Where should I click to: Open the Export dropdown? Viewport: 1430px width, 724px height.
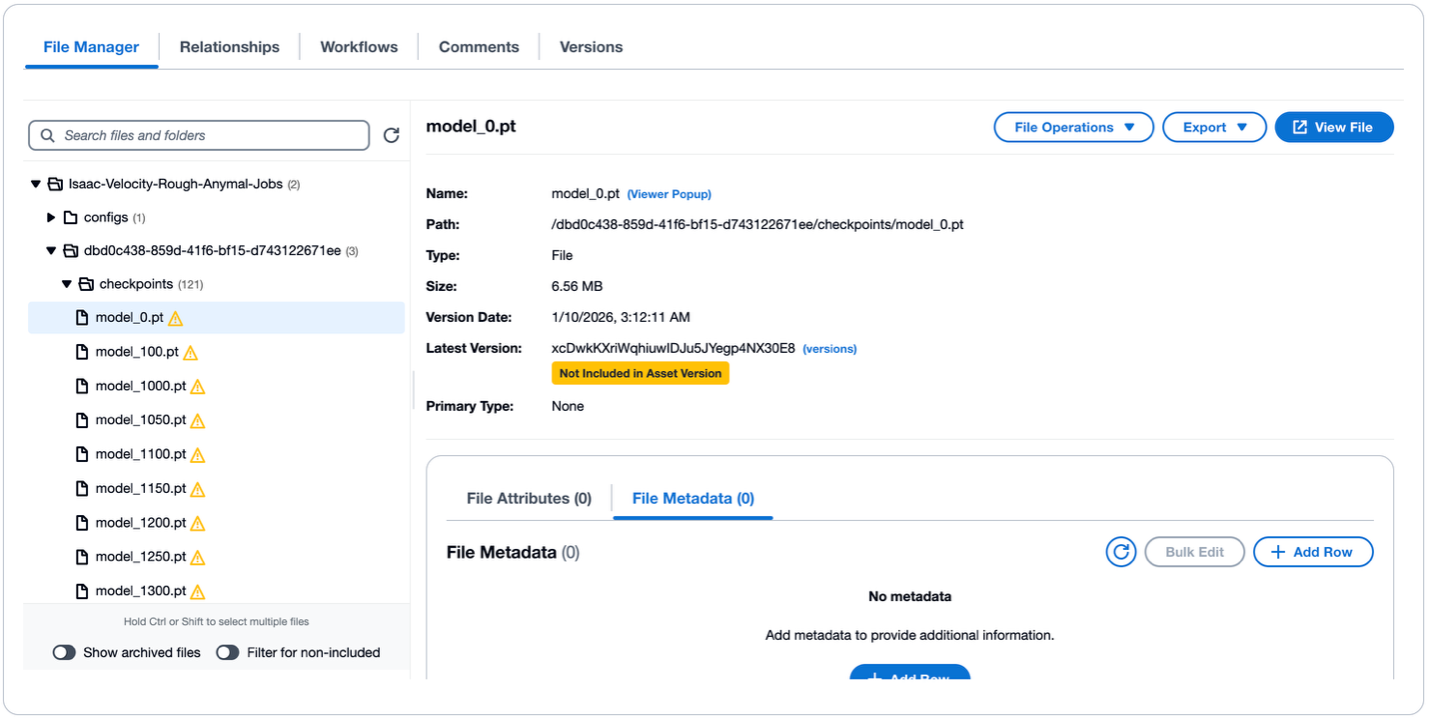[x=1214, y=127]
